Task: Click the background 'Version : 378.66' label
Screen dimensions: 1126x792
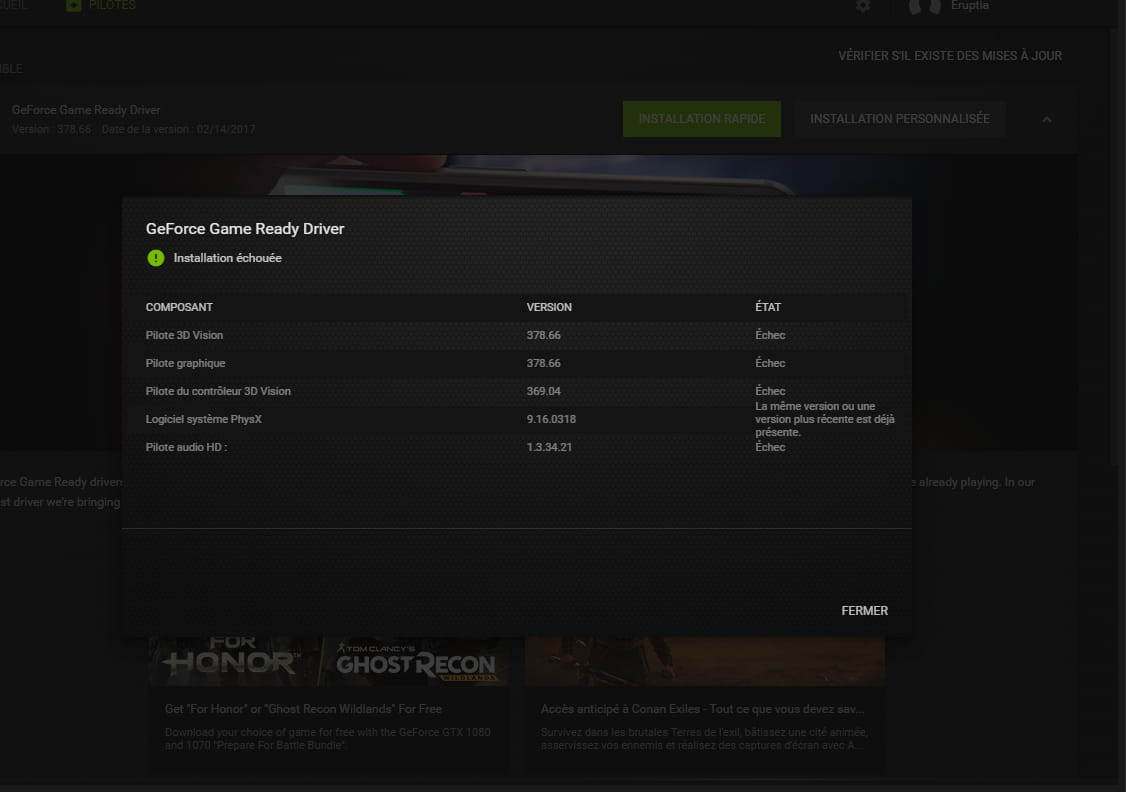Action: pos(52,129)
